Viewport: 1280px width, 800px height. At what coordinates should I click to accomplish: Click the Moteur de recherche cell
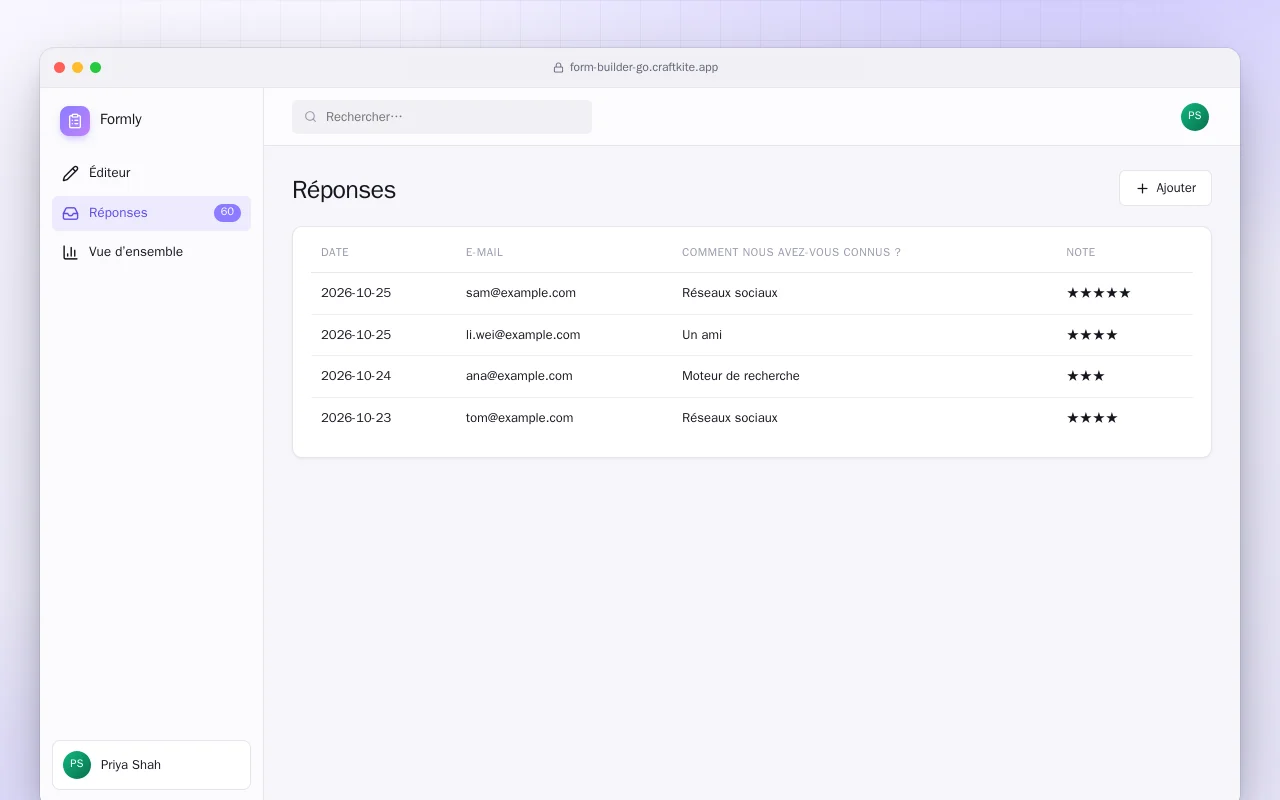tap(741, 376)
